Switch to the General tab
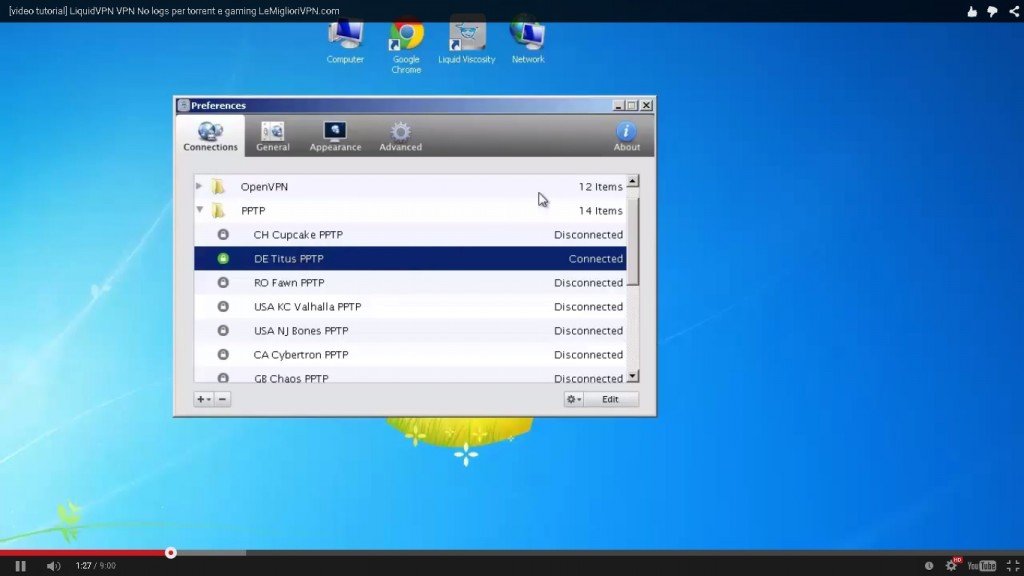The width and height of the screenshot is (1024, 576). [272, 136]
